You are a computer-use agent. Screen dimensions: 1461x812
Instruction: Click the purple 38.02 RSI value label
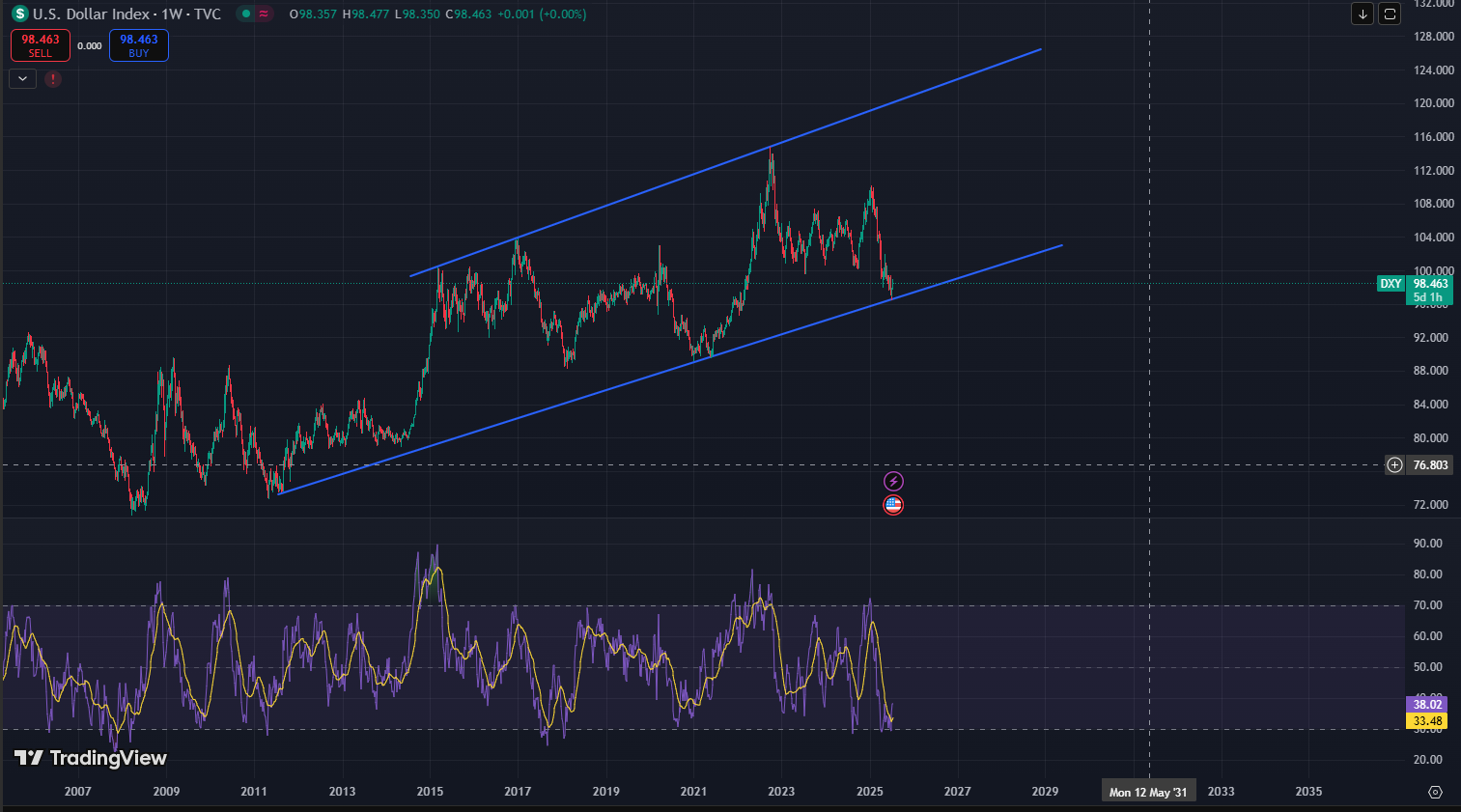click(1427, 705)
